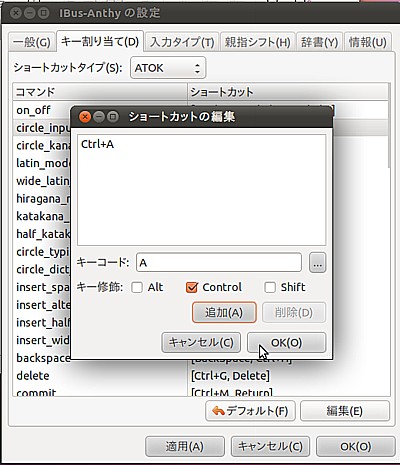Open the 入力タイプ(T) tab

182,42
